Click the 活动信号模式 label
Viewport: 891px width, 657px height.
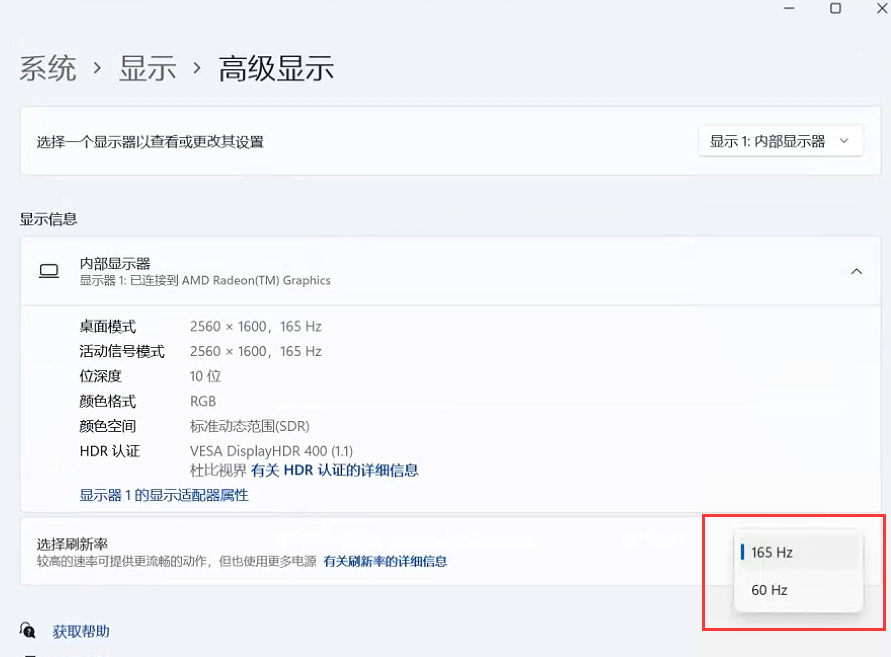coord(122,352)
